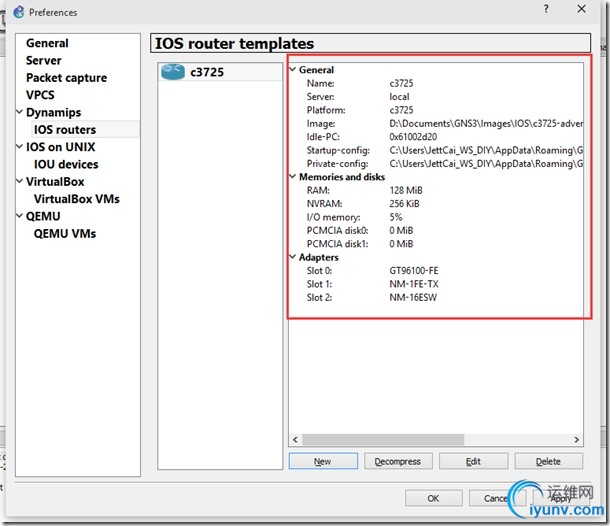The image size is (610, 526).
Task: Click the Image path value
Action: (486, 124)
